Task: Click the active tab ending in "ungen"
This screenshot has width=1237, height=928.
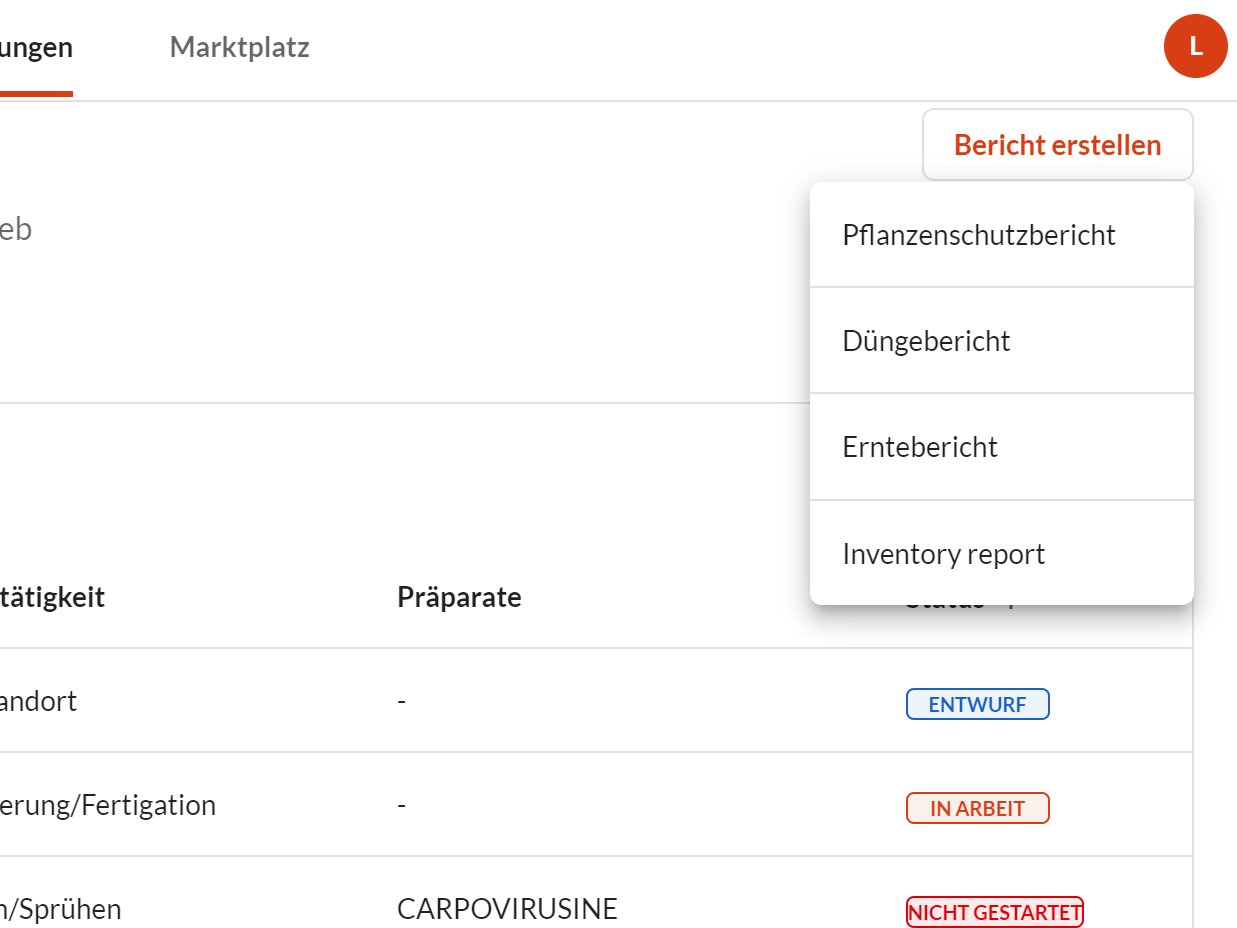Action: pyautogui.click(x=36, y=47)
